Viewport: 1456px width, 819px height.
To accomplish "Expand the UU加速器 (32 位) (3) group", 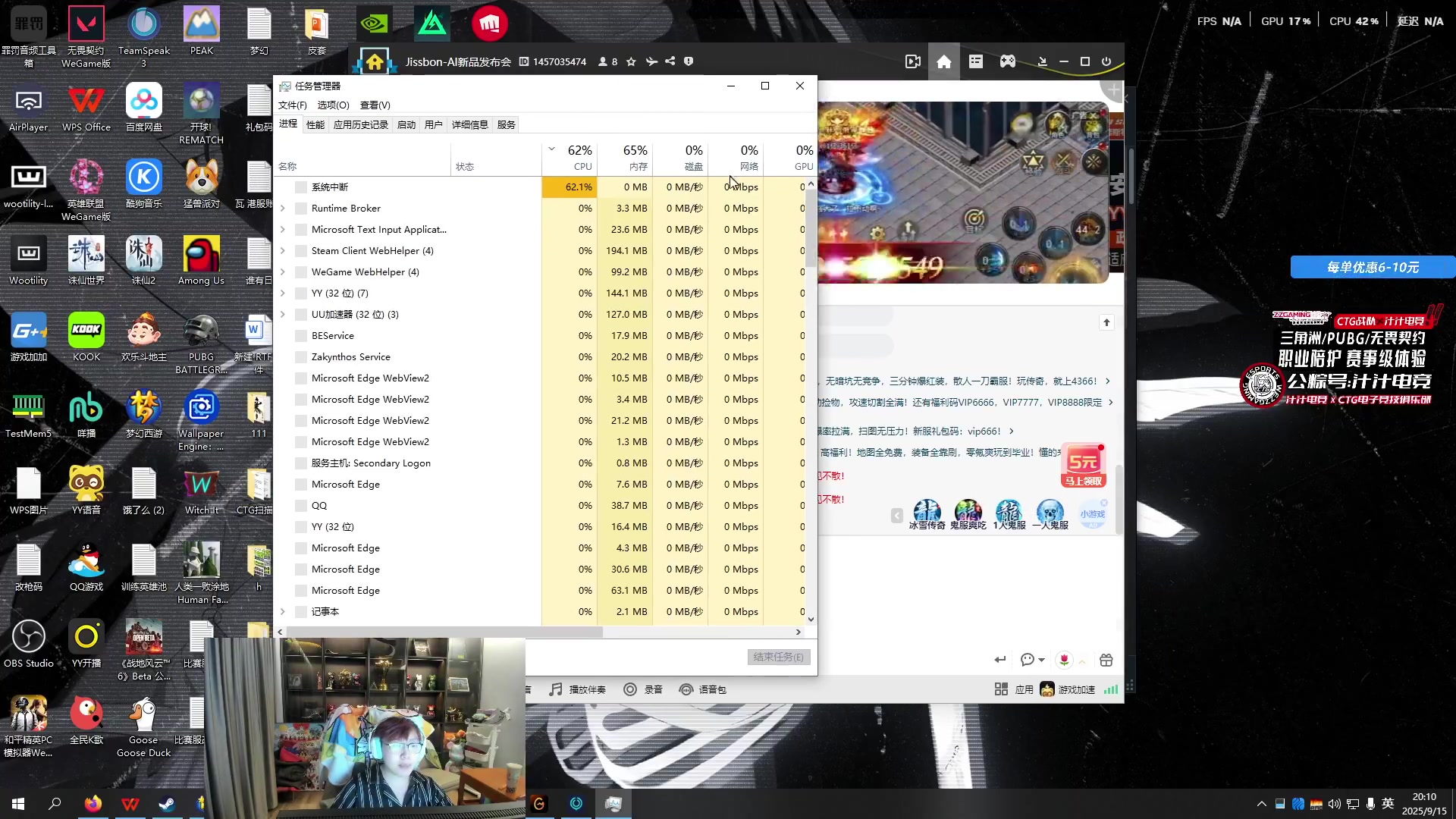I will click(283, 314).
